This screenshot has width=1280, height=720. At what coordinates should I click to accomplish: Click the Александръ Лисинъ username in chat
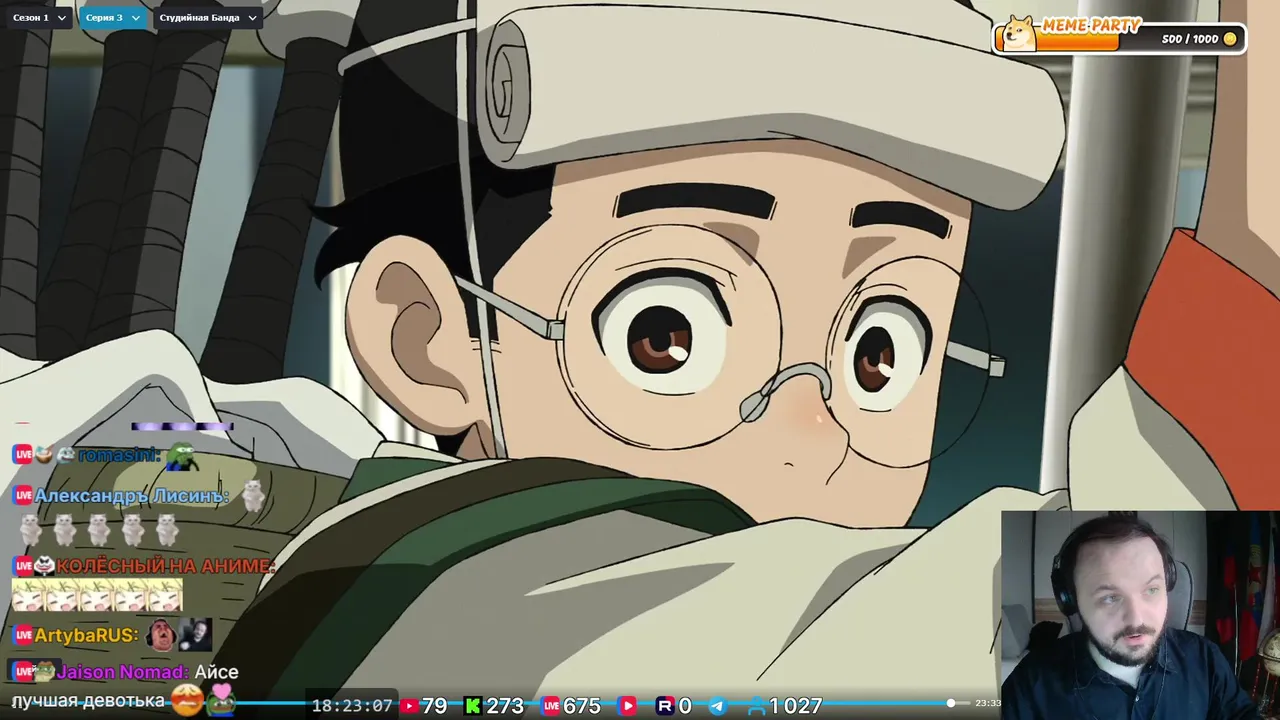coord(131,495)
